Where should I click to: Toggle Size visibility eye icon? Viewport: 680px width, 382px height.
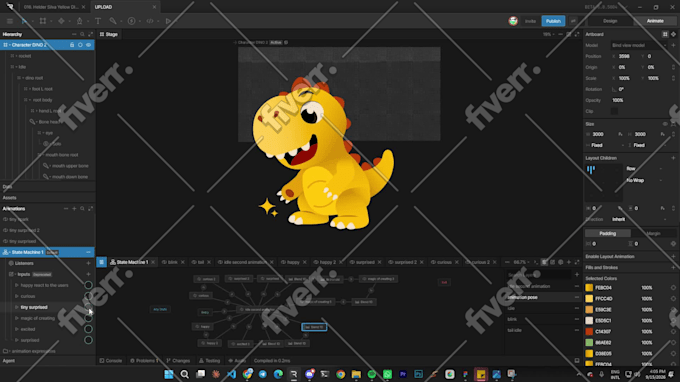pyautogui.click(x=665, y=124)
